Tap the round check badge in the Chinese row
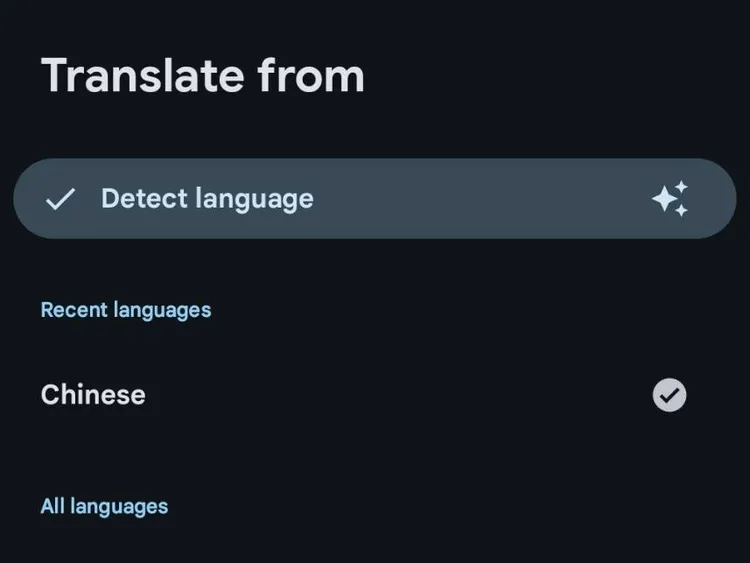This screenshot has width=750, height=563. tap(669, 395)
